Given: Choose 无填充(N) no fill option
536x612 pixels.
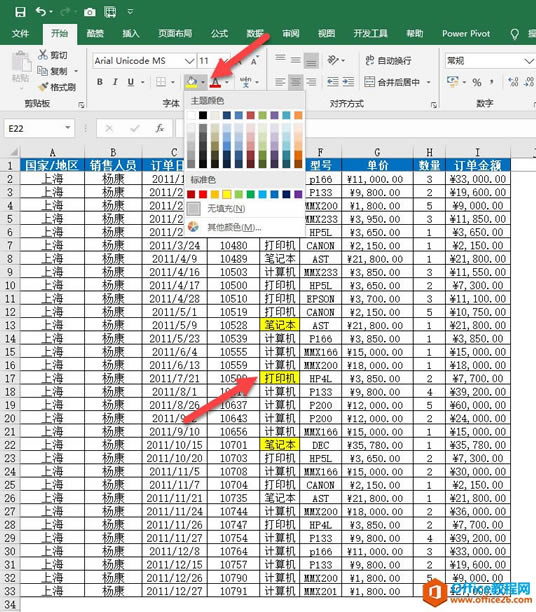Looking at the screenshot, I should pyautogui.click(x=245, y=209).
